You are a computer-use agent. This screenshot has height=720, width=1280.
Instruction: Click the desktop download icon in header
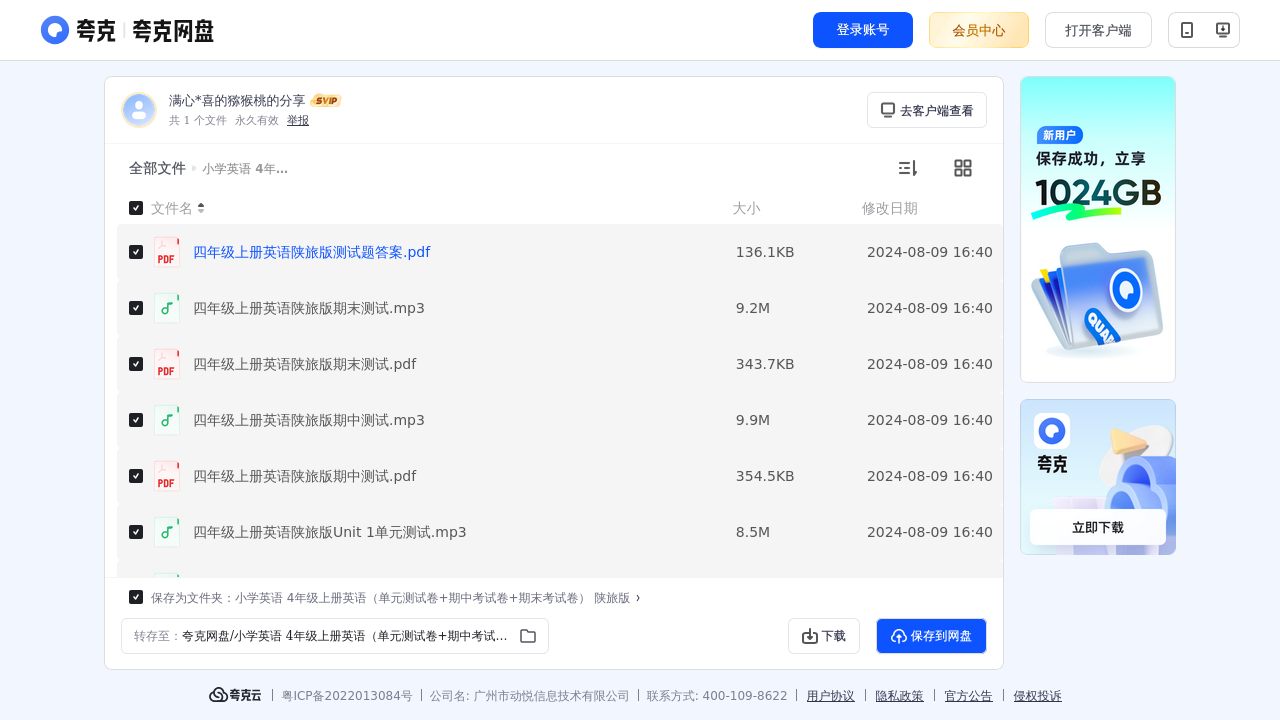pos(1222,30)
